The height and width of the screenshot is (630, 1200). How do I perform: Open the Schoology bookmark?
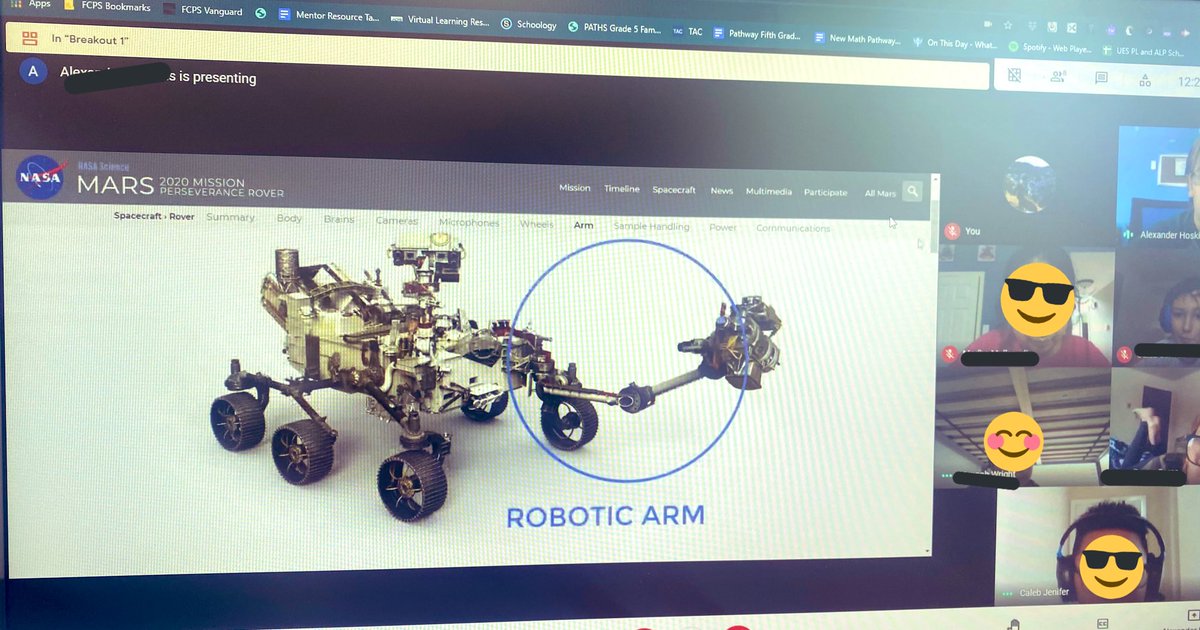click(528, 25)
